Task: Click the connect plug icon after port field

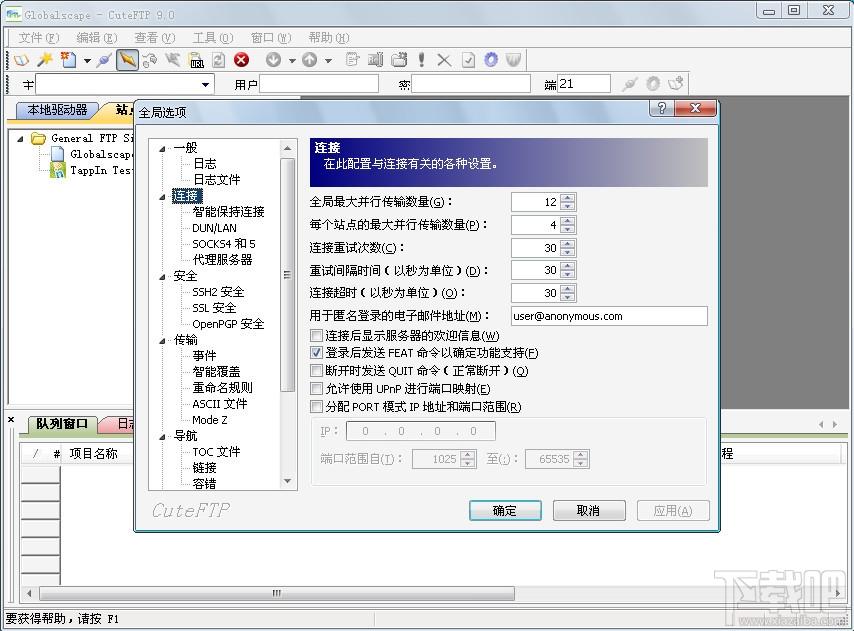Action: pyautogui.click(x=630, y=84)
